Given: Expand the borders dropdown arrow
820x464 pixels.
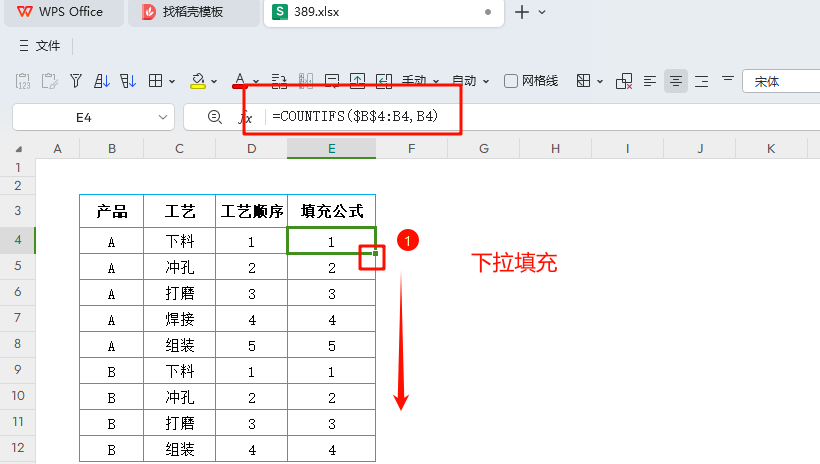Looking at the screenshot, I should (172, 82).
